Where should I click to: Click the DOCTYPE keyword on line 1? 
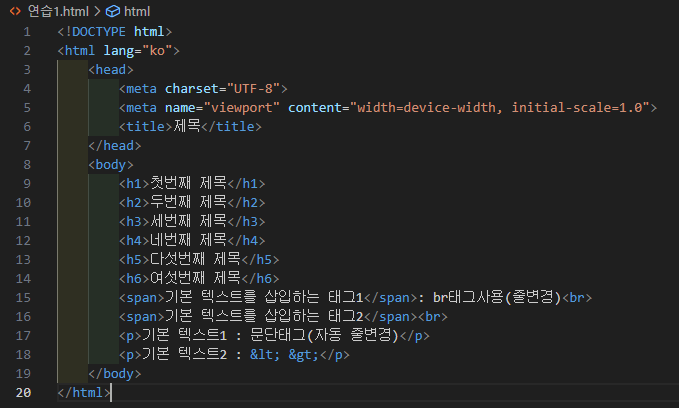tap(98, 32)
